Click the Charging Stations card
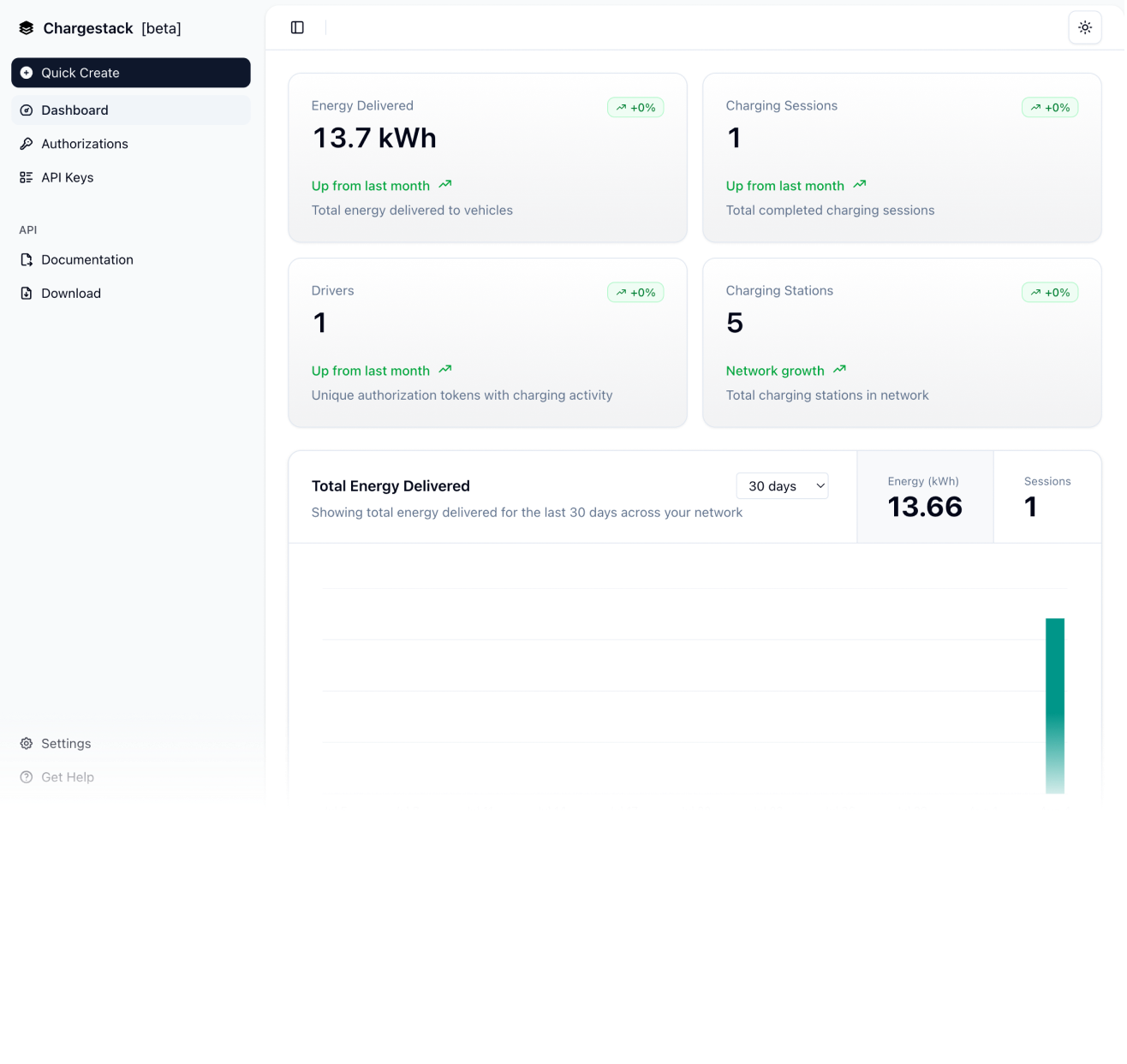This screenshot has width=1127, height=1064. pos(901,342)
